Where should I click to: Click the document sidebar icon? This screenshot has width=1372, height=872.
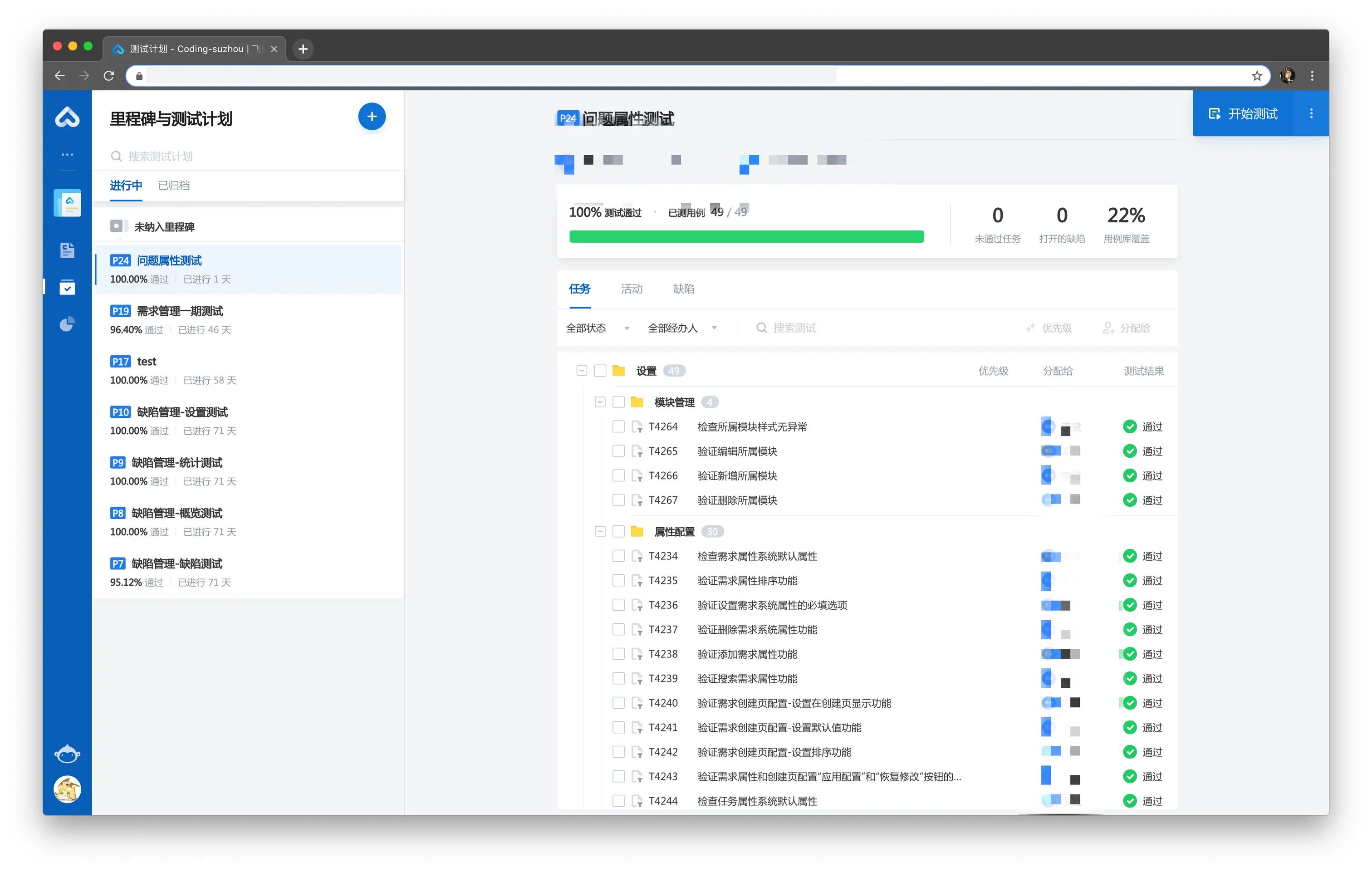click(67, 250)
